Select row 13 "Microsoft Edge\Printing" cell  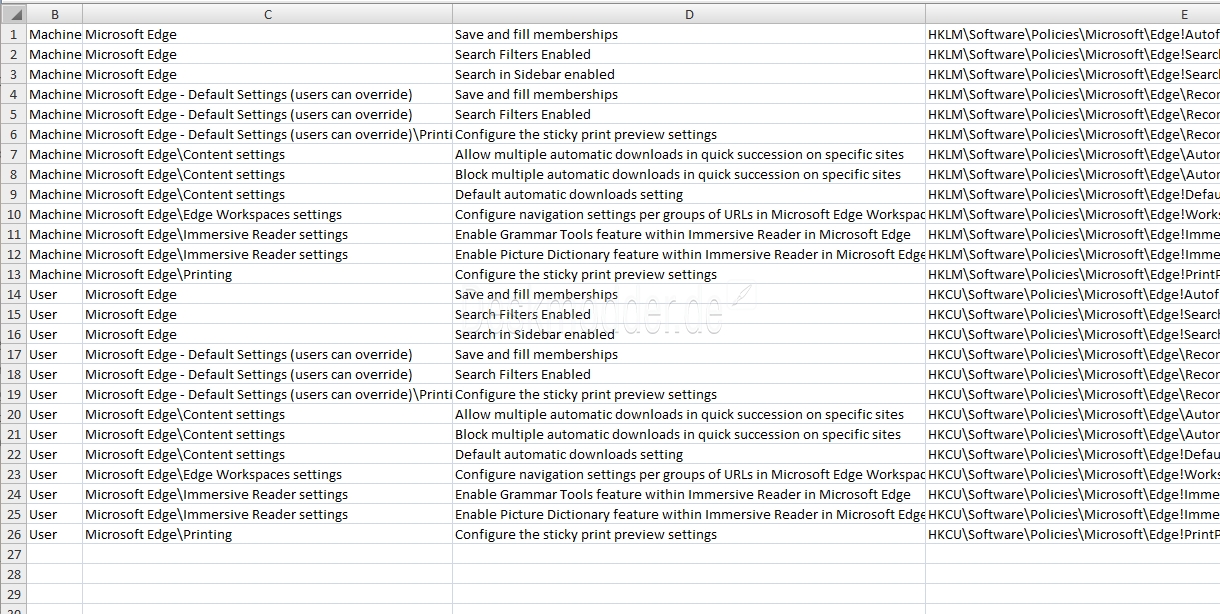[x=267, y=274]
